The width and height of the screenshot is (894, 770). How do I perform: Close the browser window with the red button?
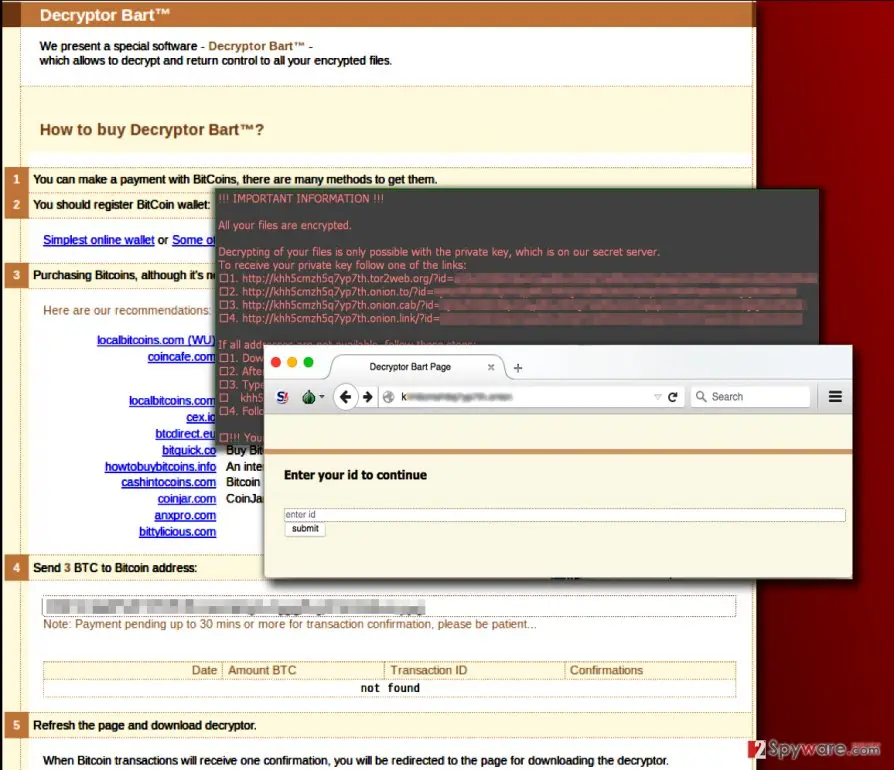coord(276,362)
